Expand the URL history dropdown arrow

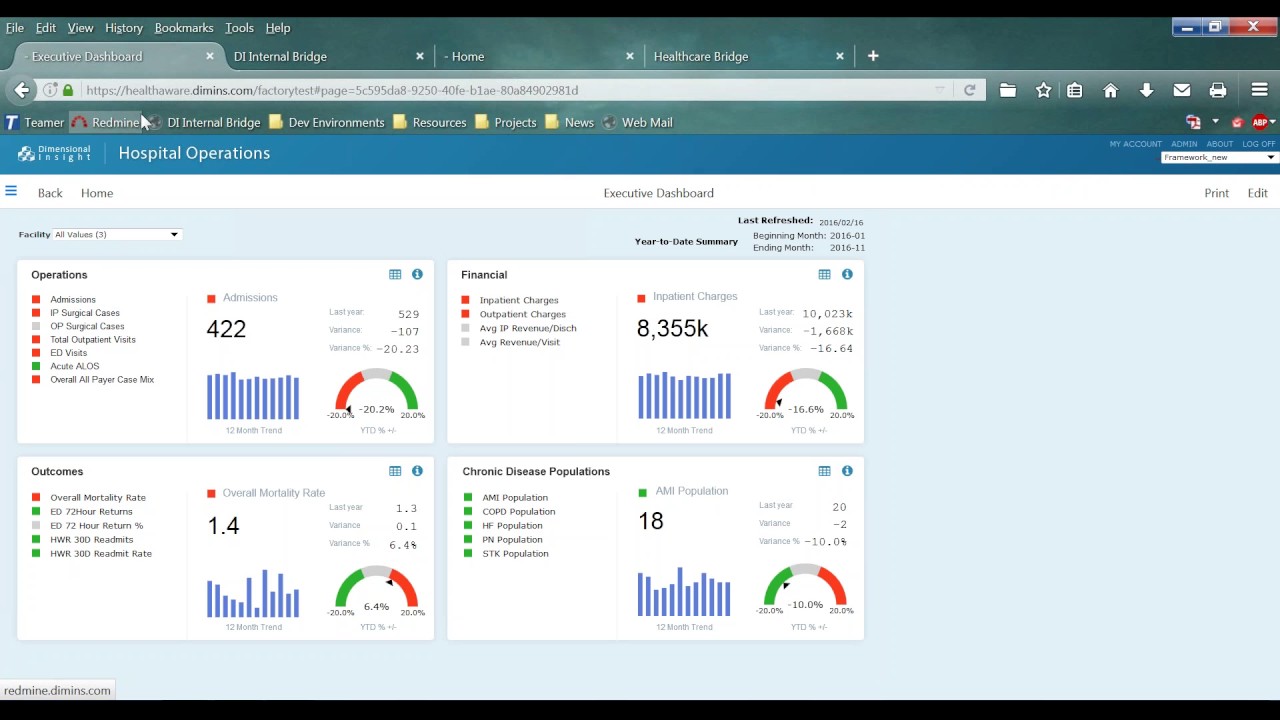coord(939,90)
